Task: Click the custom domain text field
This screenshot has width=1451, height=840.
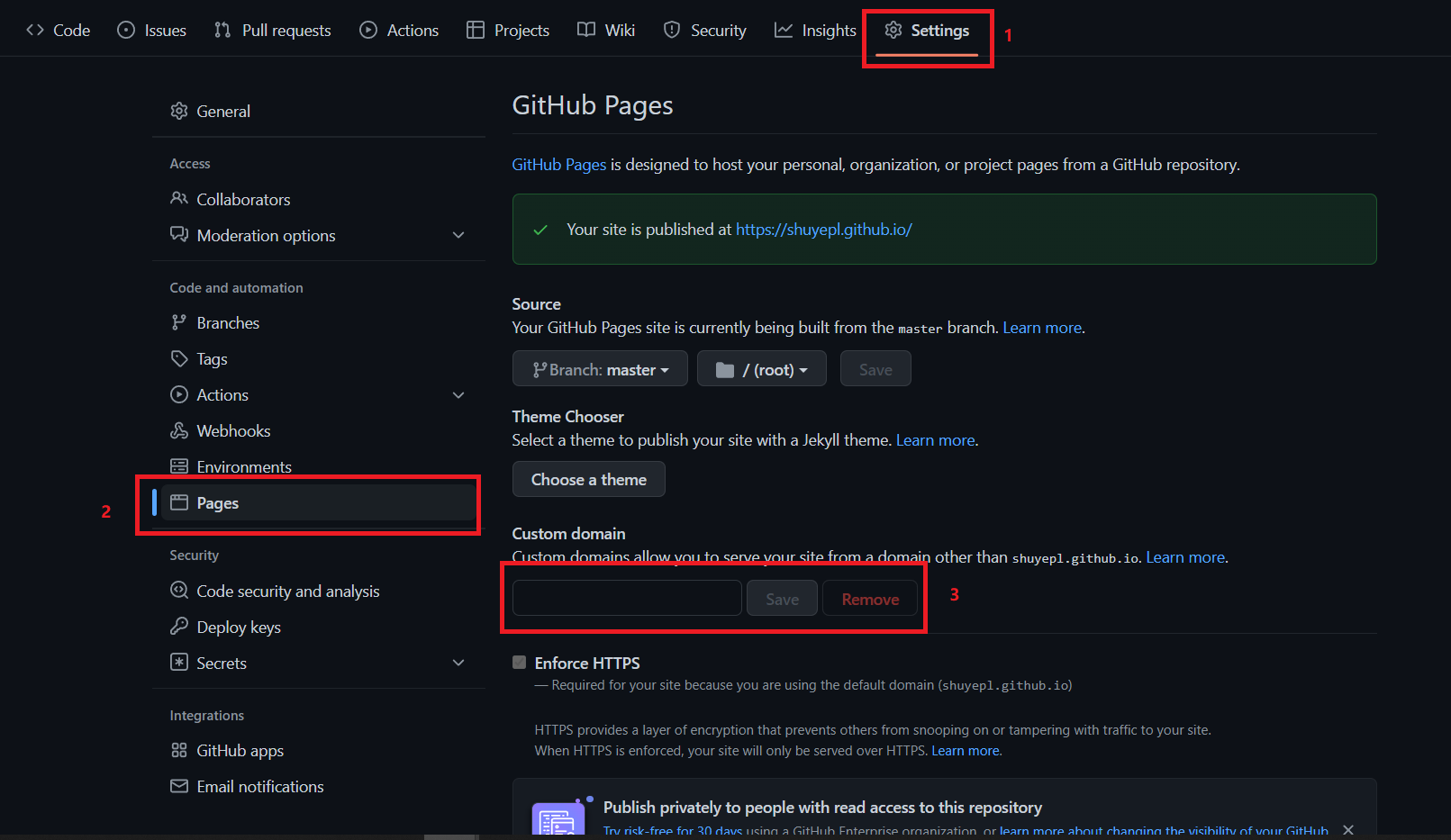Action: (627, 599)
